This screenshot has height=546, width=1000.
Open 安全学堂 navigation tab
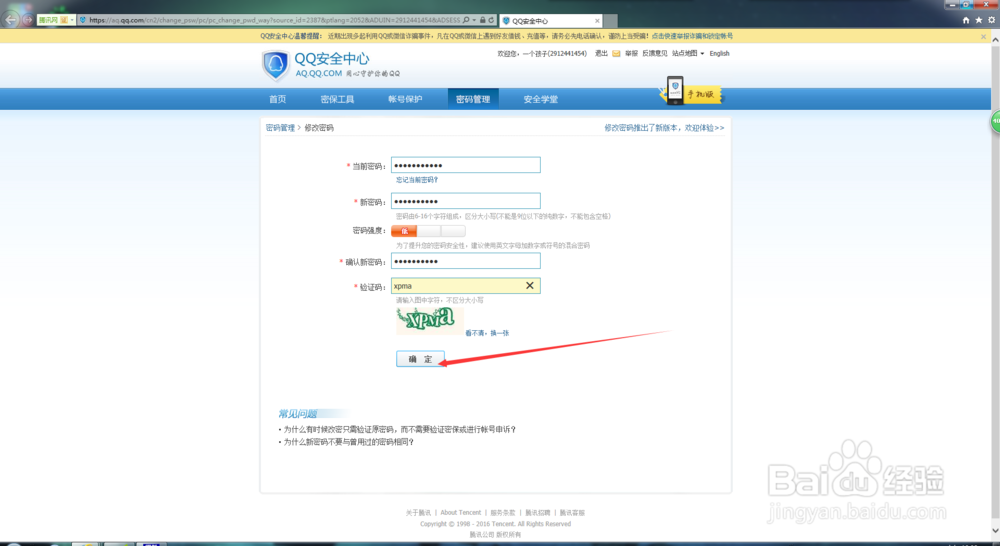coord(541,99)
